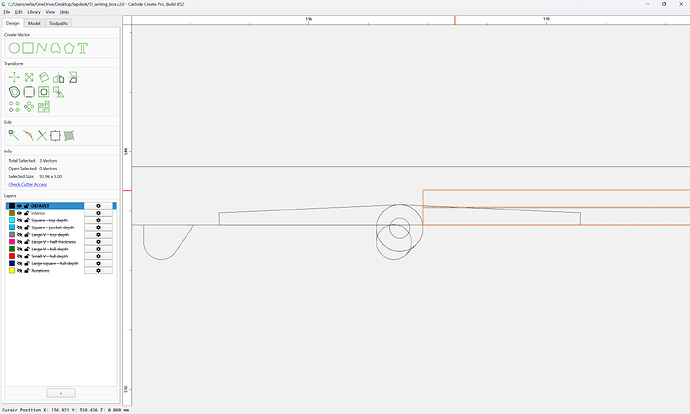Image resolution: width=690 pixels, height=414 pixels.
Task: Click the red Small V layer swatch
Action: (12, 256)
